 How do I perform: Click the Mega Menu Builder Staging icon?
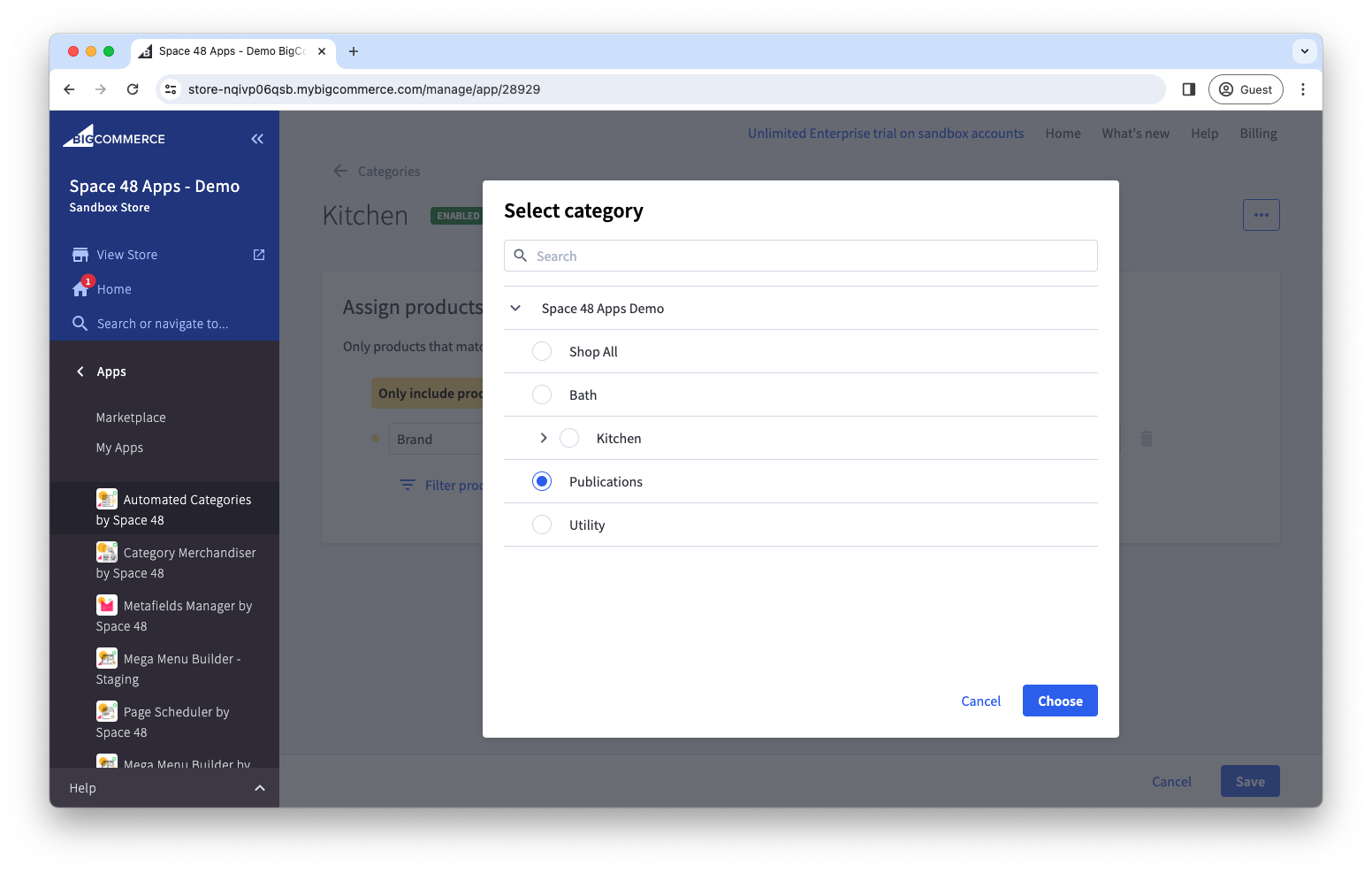point(107,658)
